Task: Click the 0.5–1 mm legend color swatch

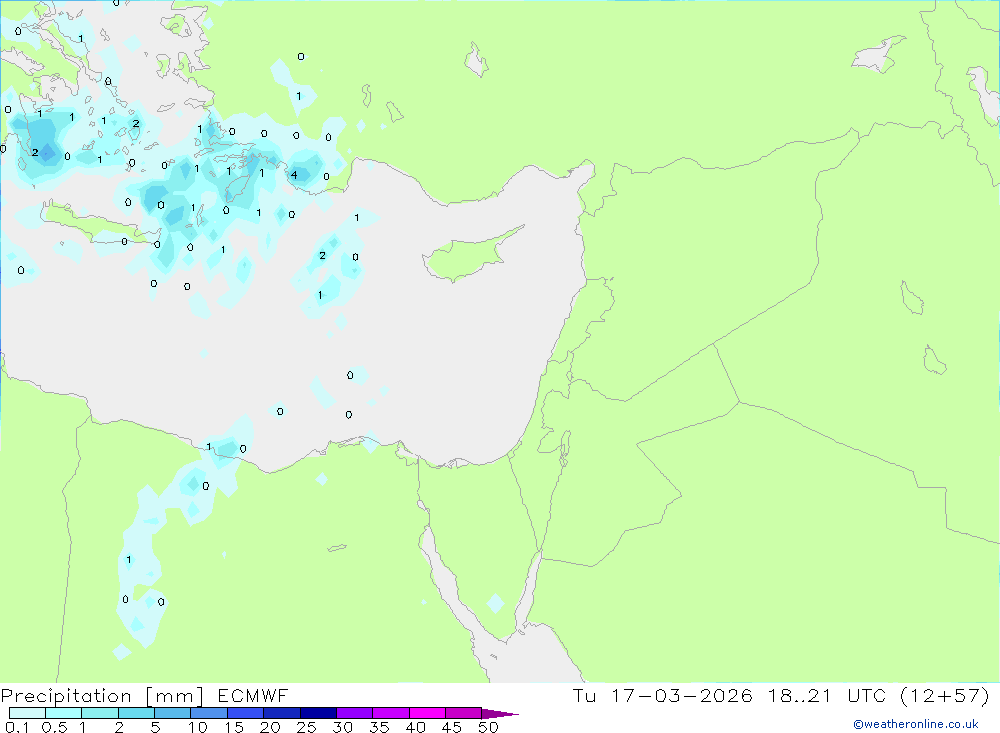Action: click(x=64, y=713)
